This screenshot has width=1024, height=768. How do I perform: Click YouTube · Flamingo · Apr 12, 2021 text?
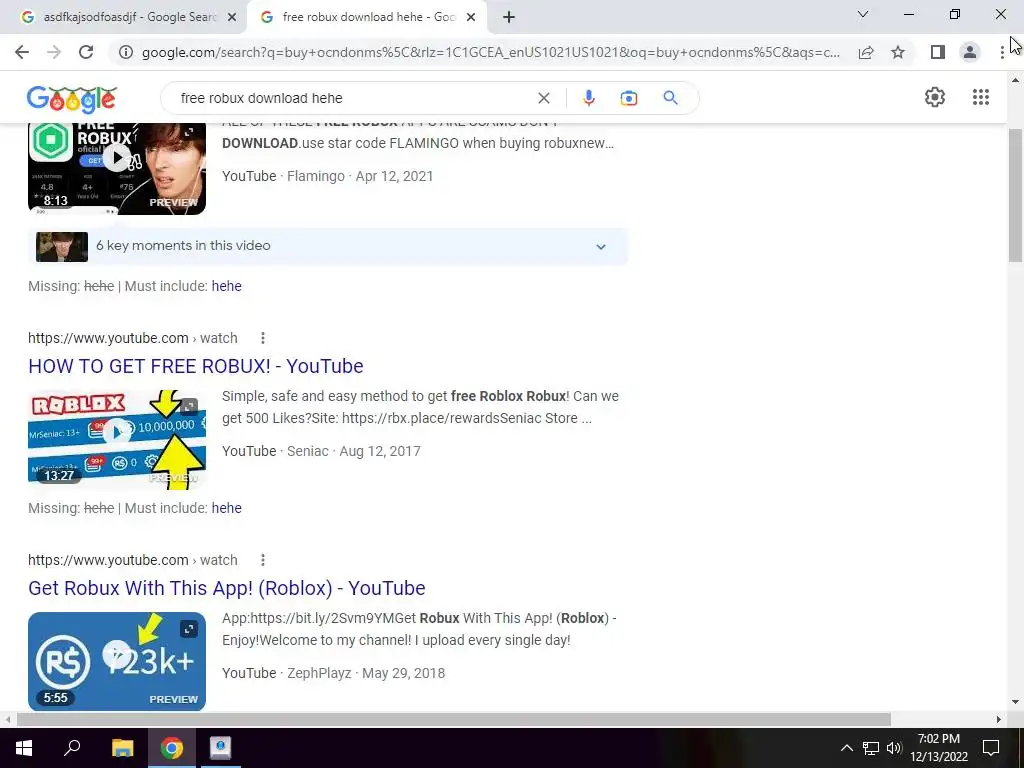(328, 176)
